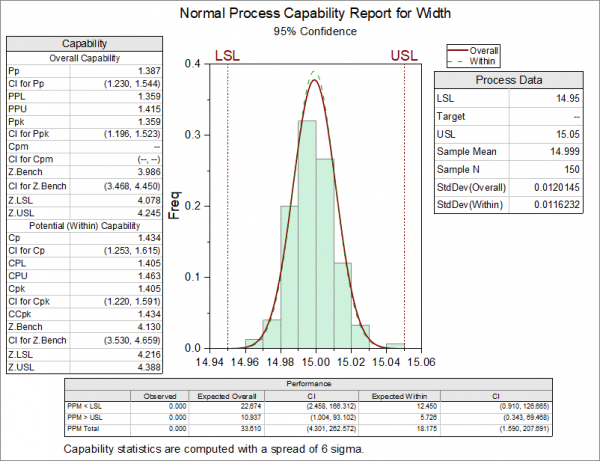The height and width of the screenshot is (461, 600).
Task: Select the Pp value 1.387 cell
Action: pos(116,71)
